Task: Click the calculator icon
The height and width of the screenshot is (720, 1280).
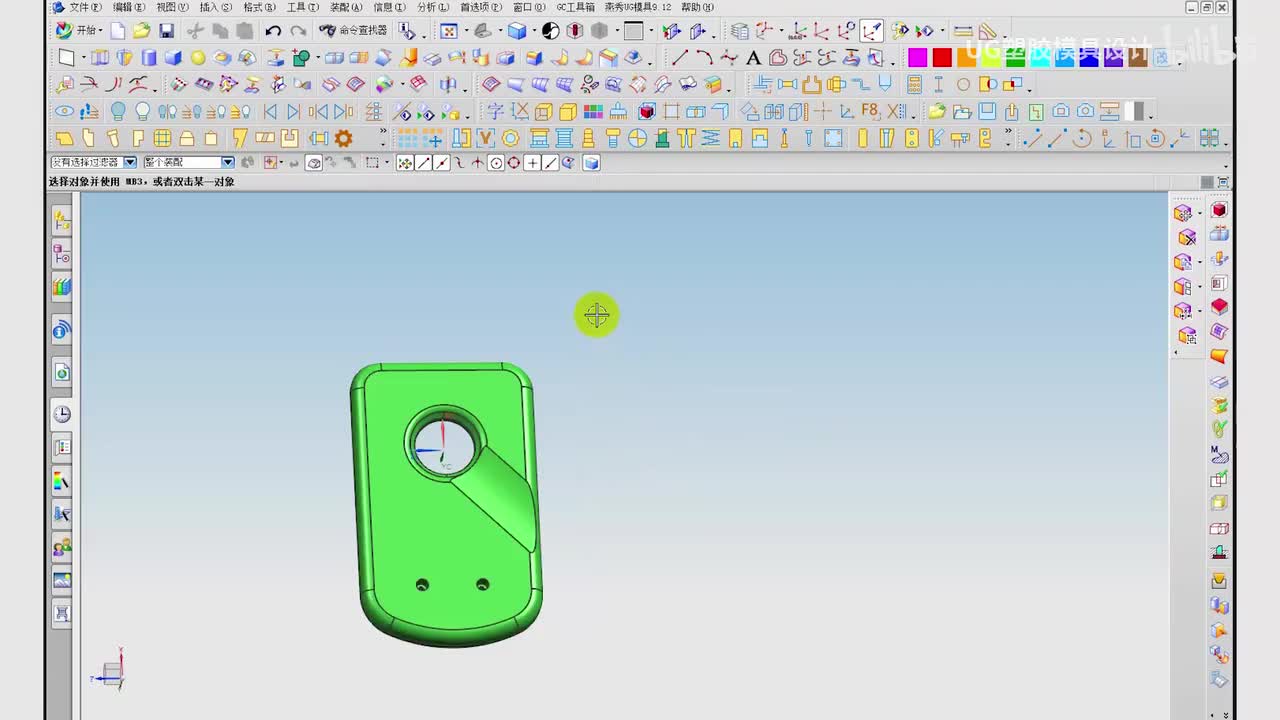Action: point(914,84)
